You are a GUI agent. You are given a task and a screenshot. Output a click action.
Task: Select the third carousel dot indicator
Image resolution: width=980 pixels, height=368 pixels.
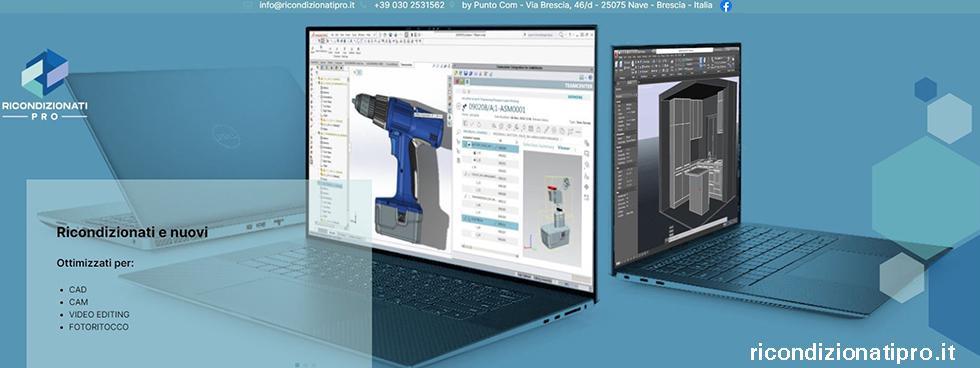(x=313, y=364)
